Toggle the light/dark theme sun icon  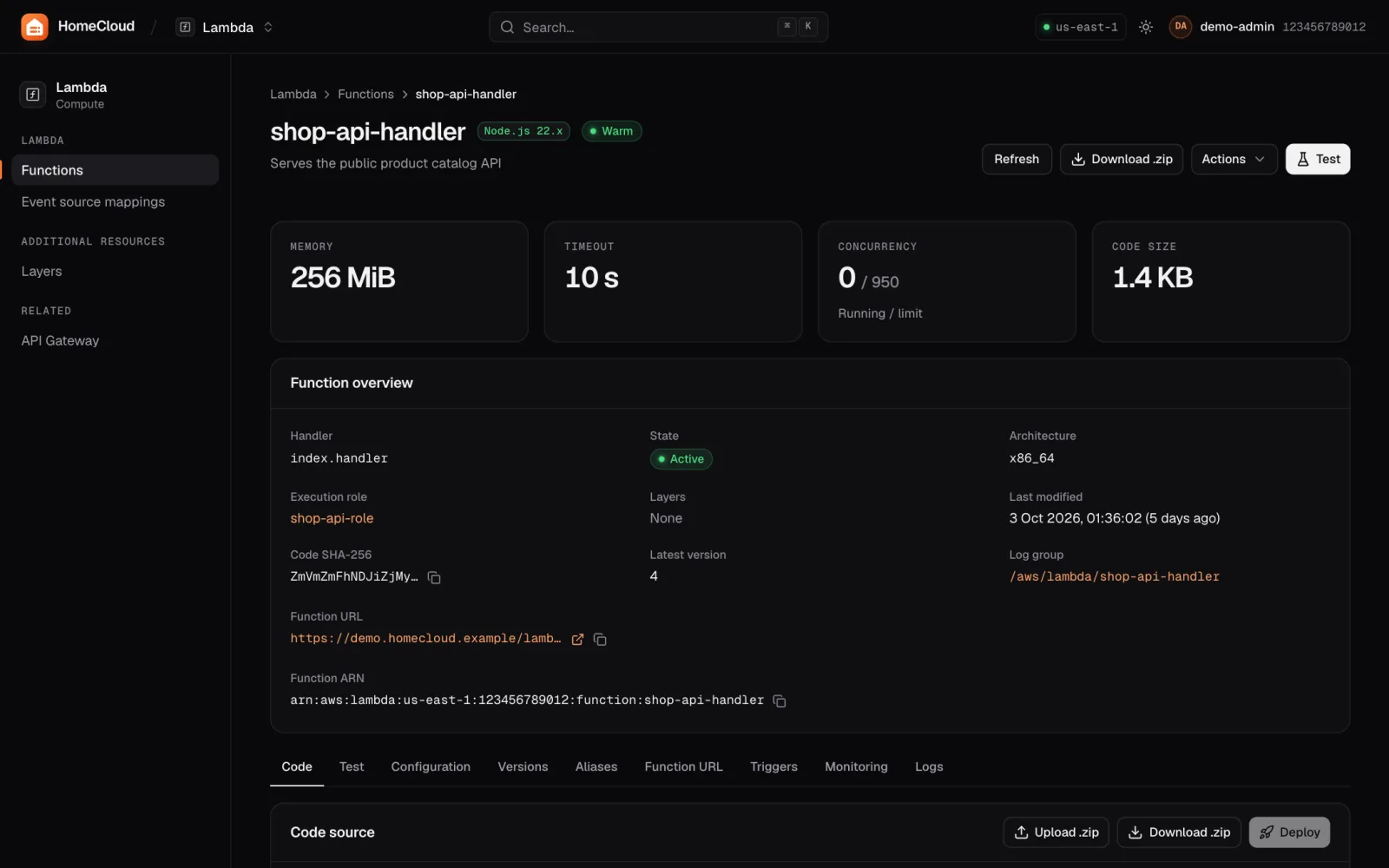(1146, 27)
